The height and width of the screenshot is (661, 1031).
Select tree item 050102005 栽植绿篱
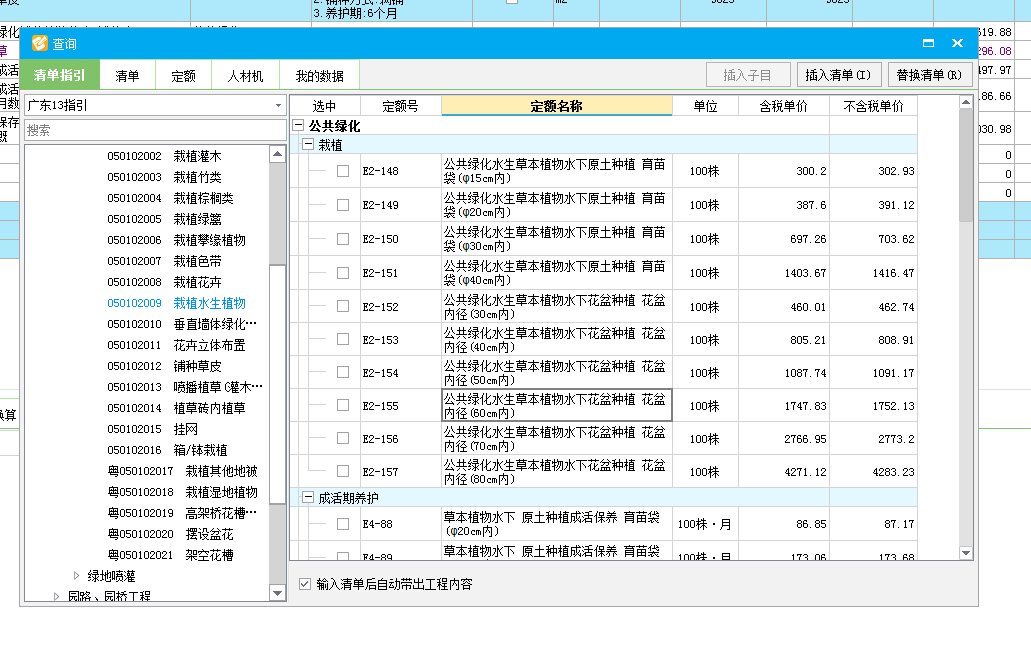click(164, 220)
